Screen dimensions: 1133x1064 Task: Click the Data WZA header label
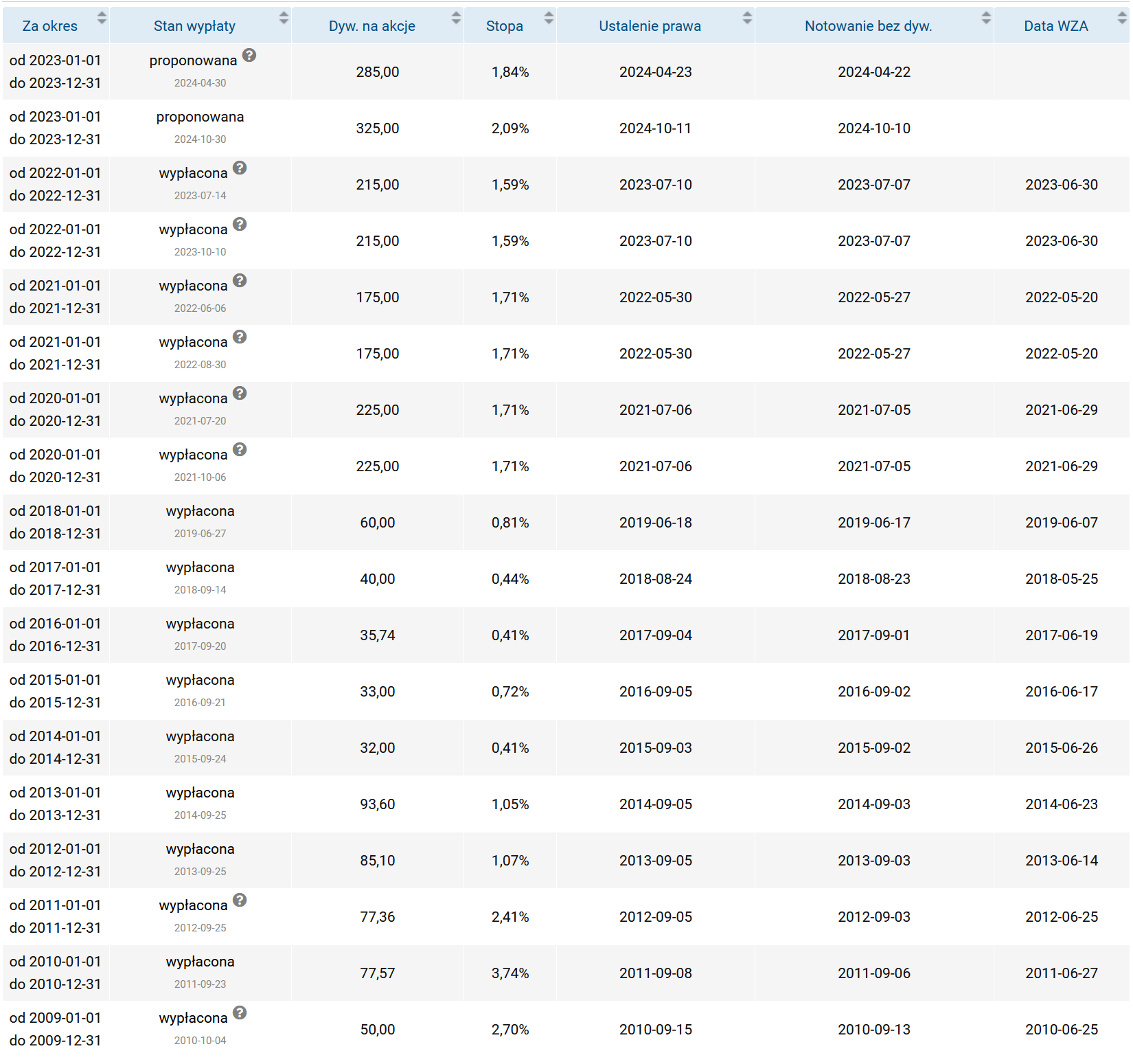(x=1056, y=26)
